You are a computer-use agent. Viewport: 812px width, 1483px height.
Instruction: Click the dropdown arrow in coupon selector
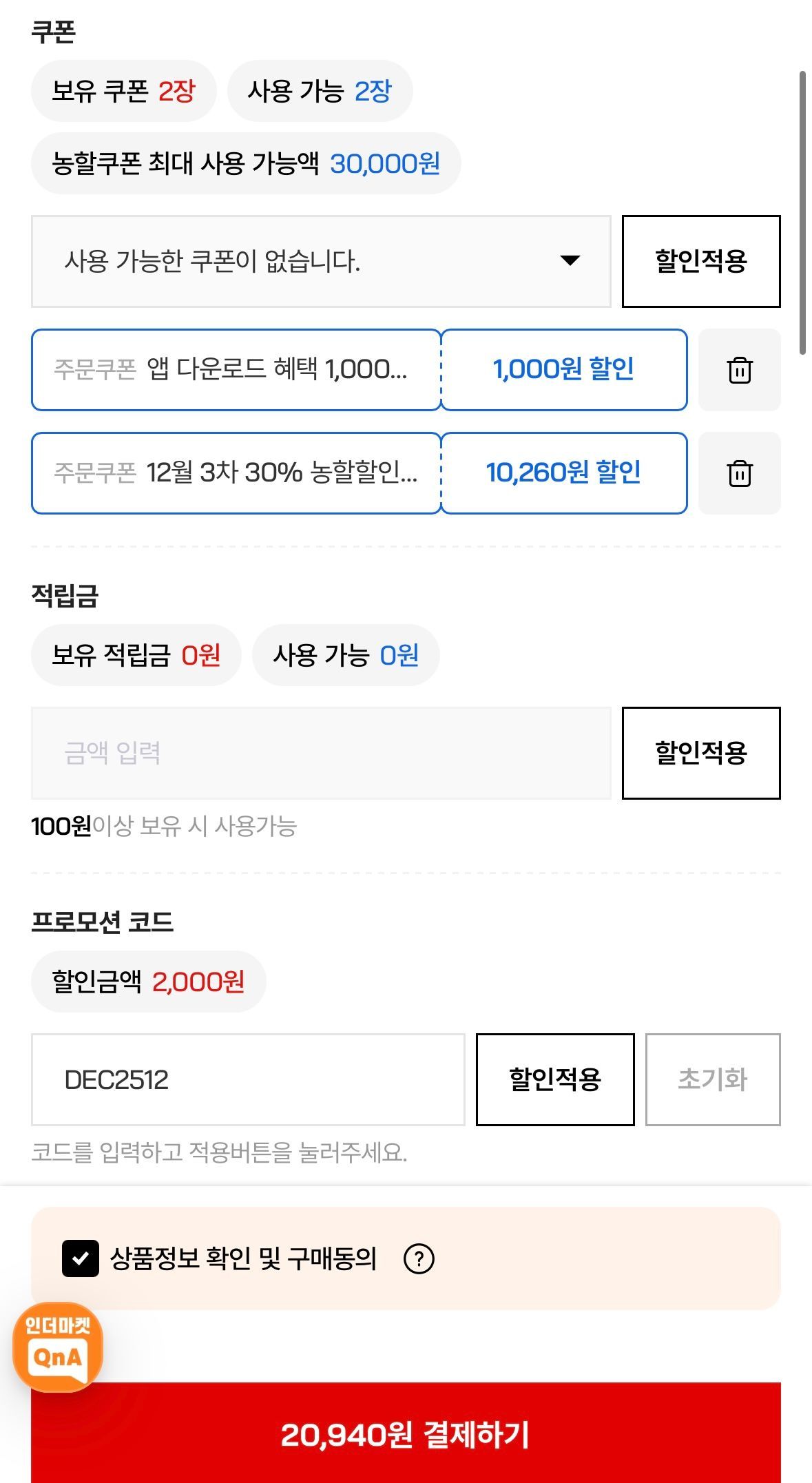pos(570,260)
